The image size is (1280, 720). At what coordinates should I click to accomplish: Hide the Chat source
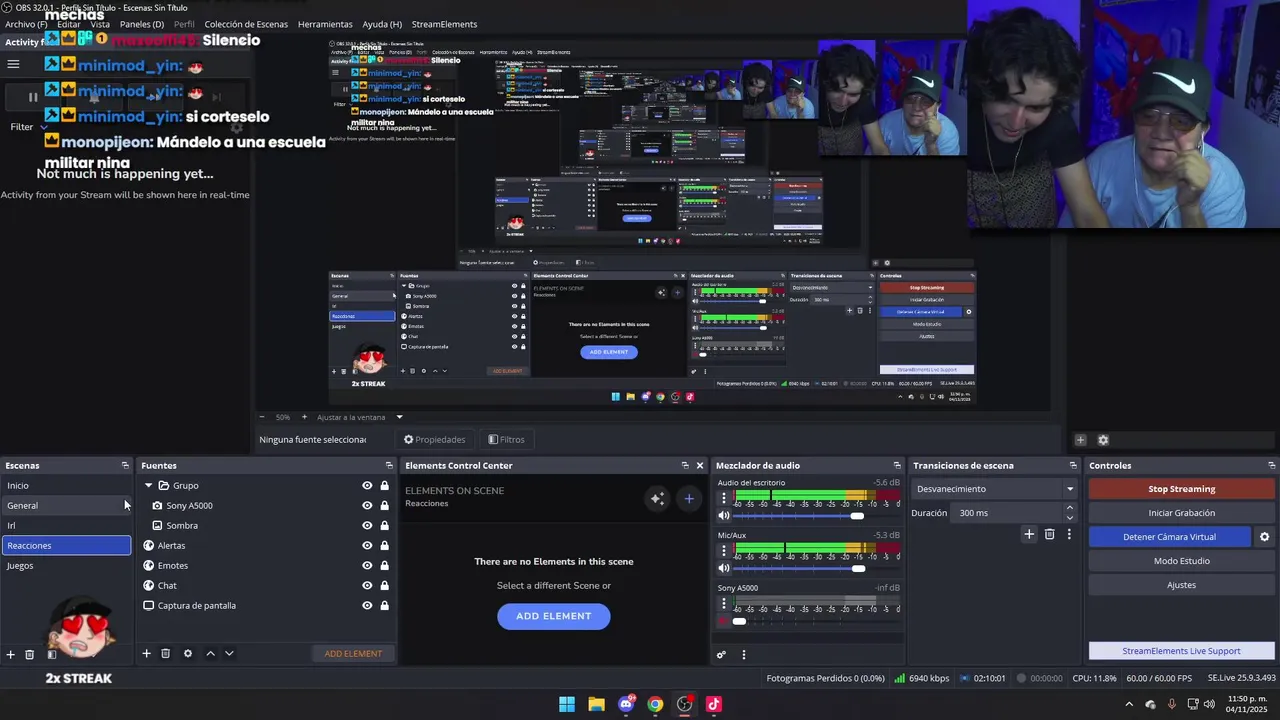367,586
